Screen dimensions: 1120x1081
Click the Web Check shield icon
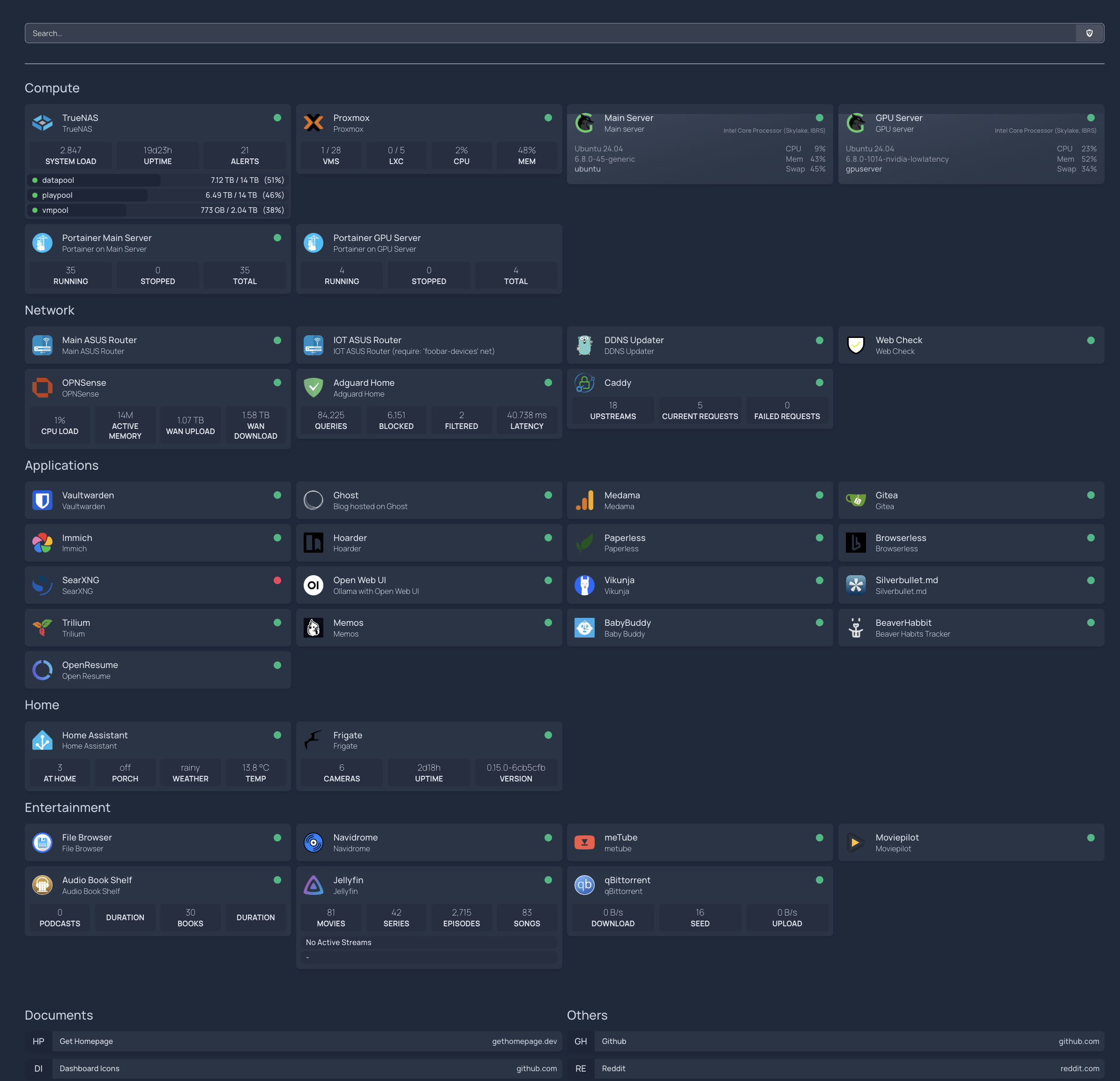pyautogui.click(x=855, y=345)
